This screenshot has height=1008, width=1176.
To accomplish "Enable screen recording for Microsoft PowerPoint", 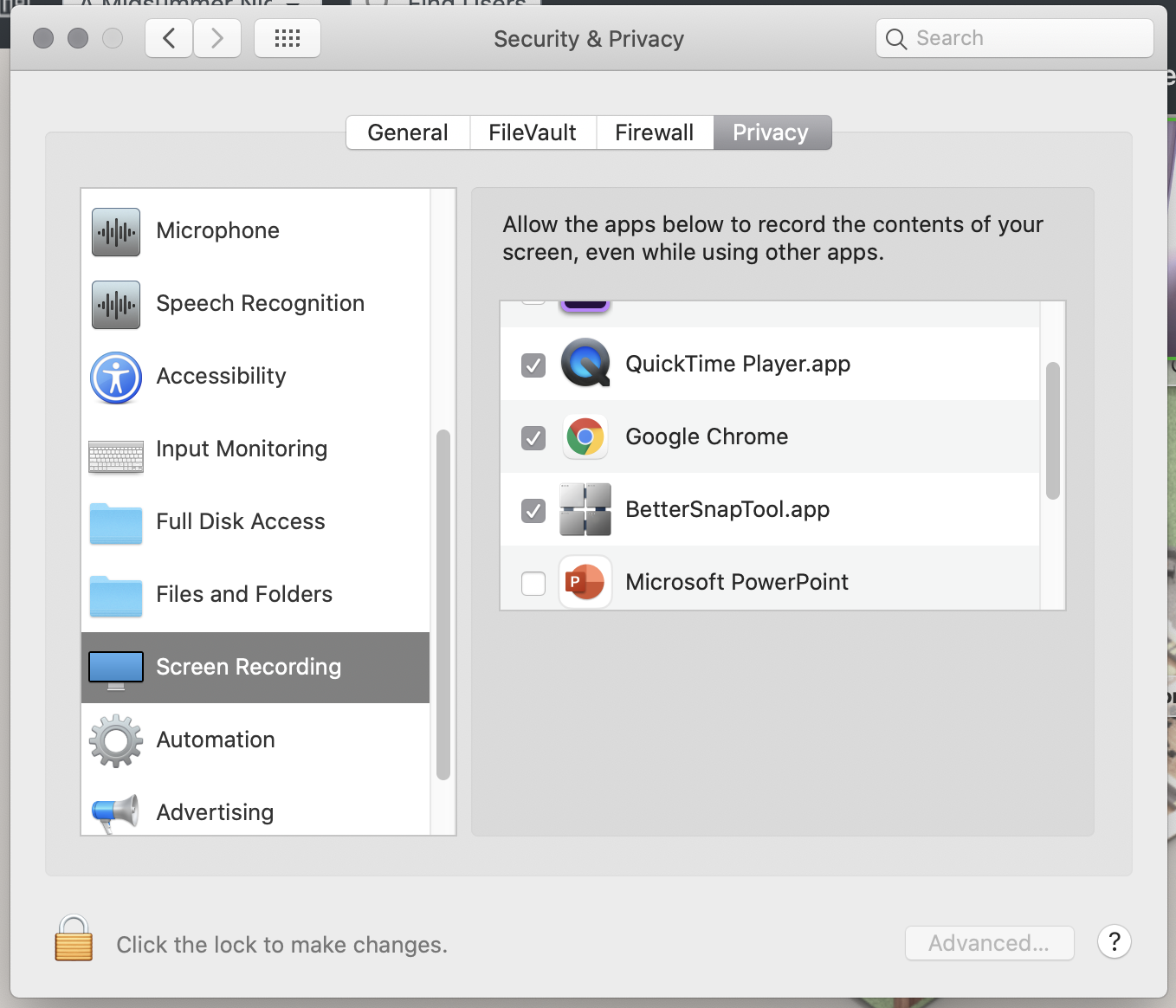I will [533, 583].
